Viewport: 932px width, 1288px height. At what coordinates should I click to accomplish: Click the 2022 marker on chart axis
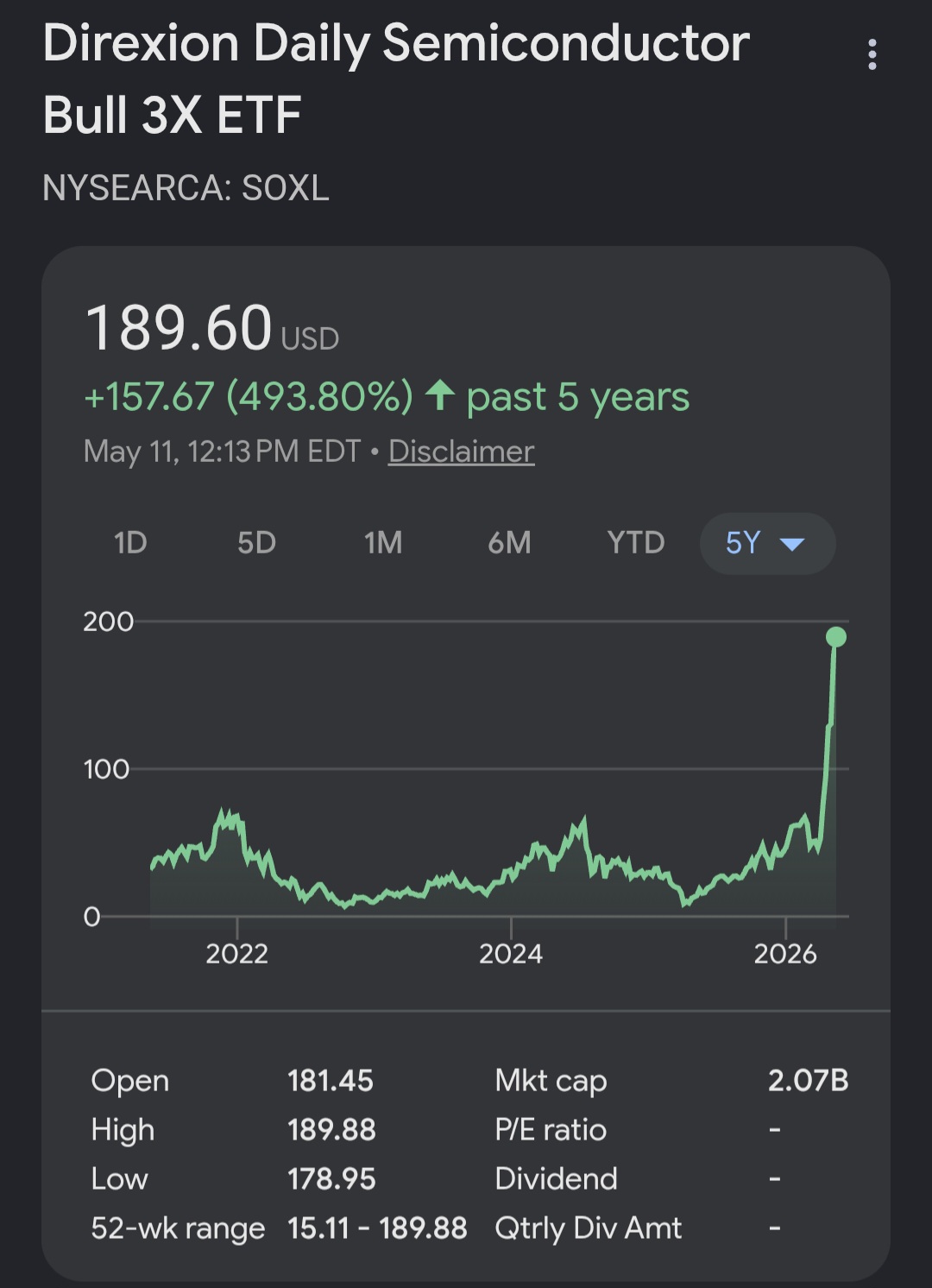click(x=236, y=954)
